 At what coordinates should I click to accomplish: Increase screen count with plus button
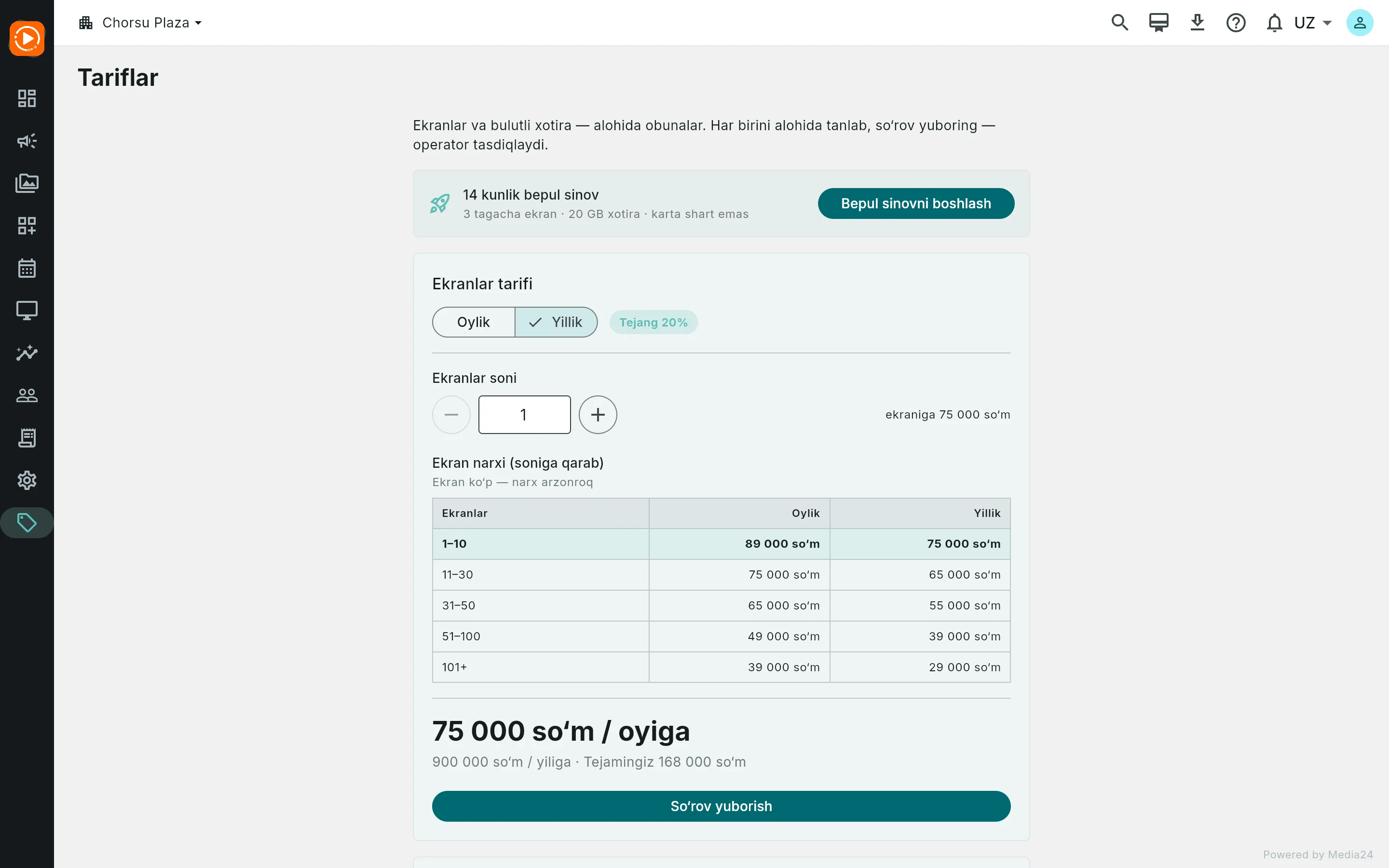click(598, 415)
